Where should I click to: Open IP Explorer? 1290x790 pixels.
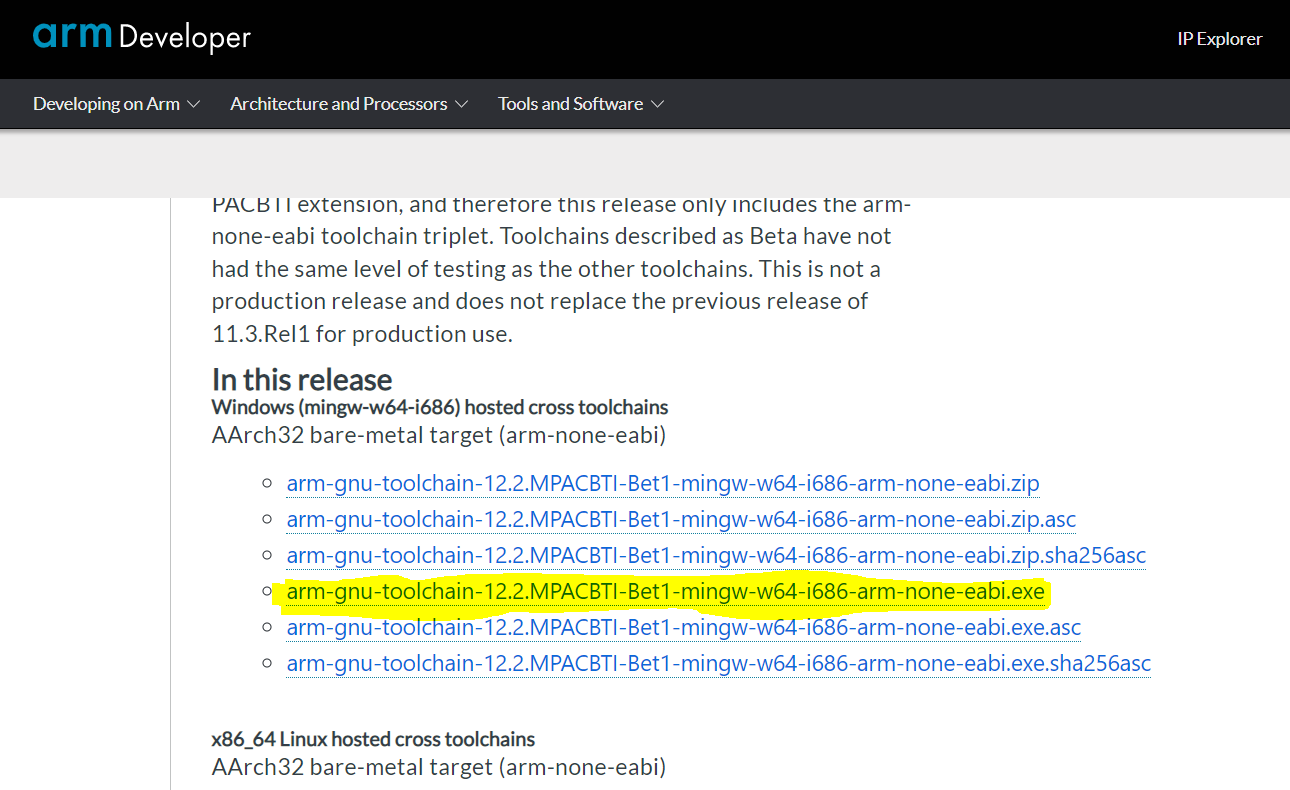coord(1220,38)
